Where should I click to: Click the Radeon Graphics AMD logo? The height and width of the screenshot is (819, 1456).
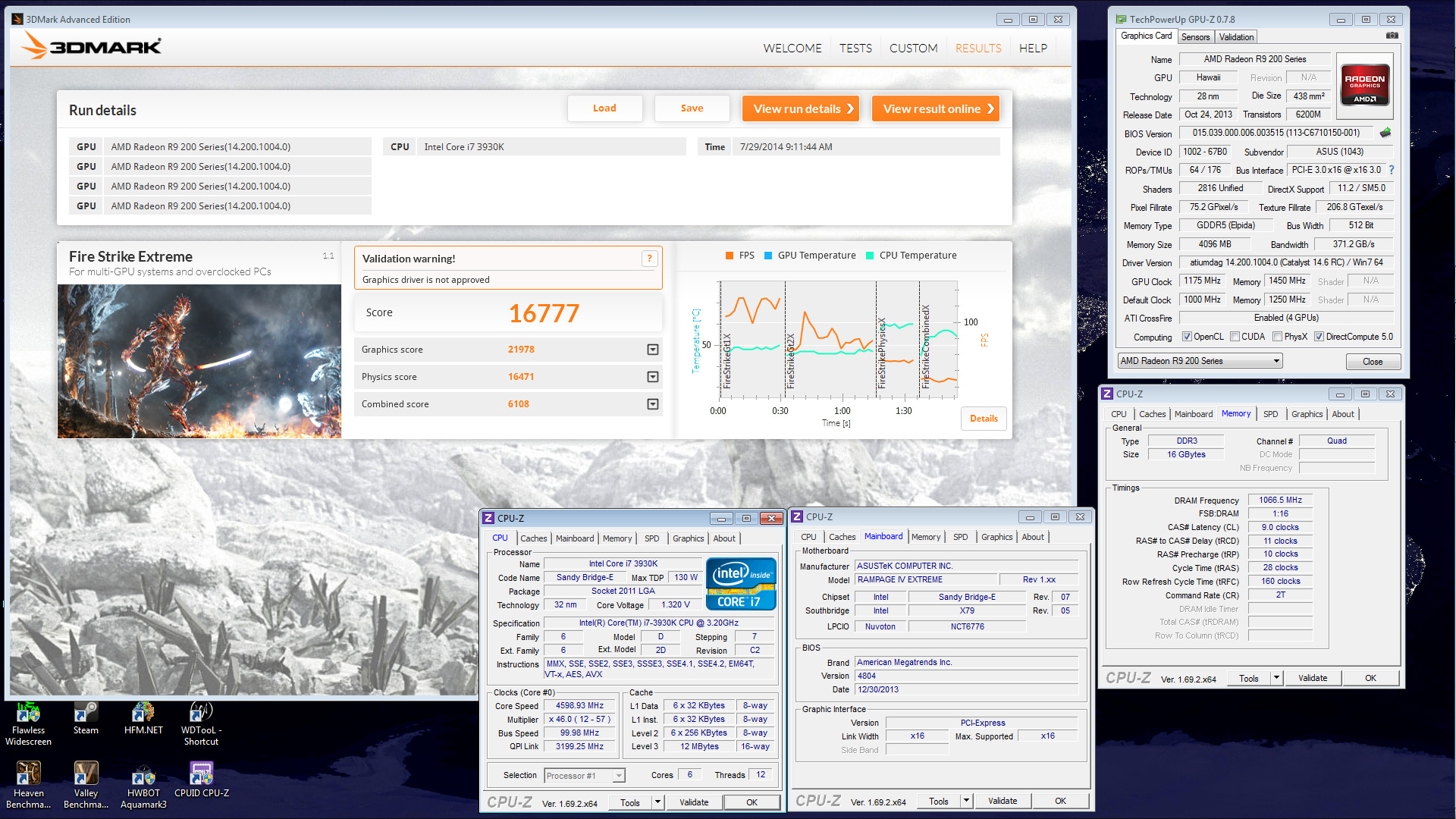1365,85
